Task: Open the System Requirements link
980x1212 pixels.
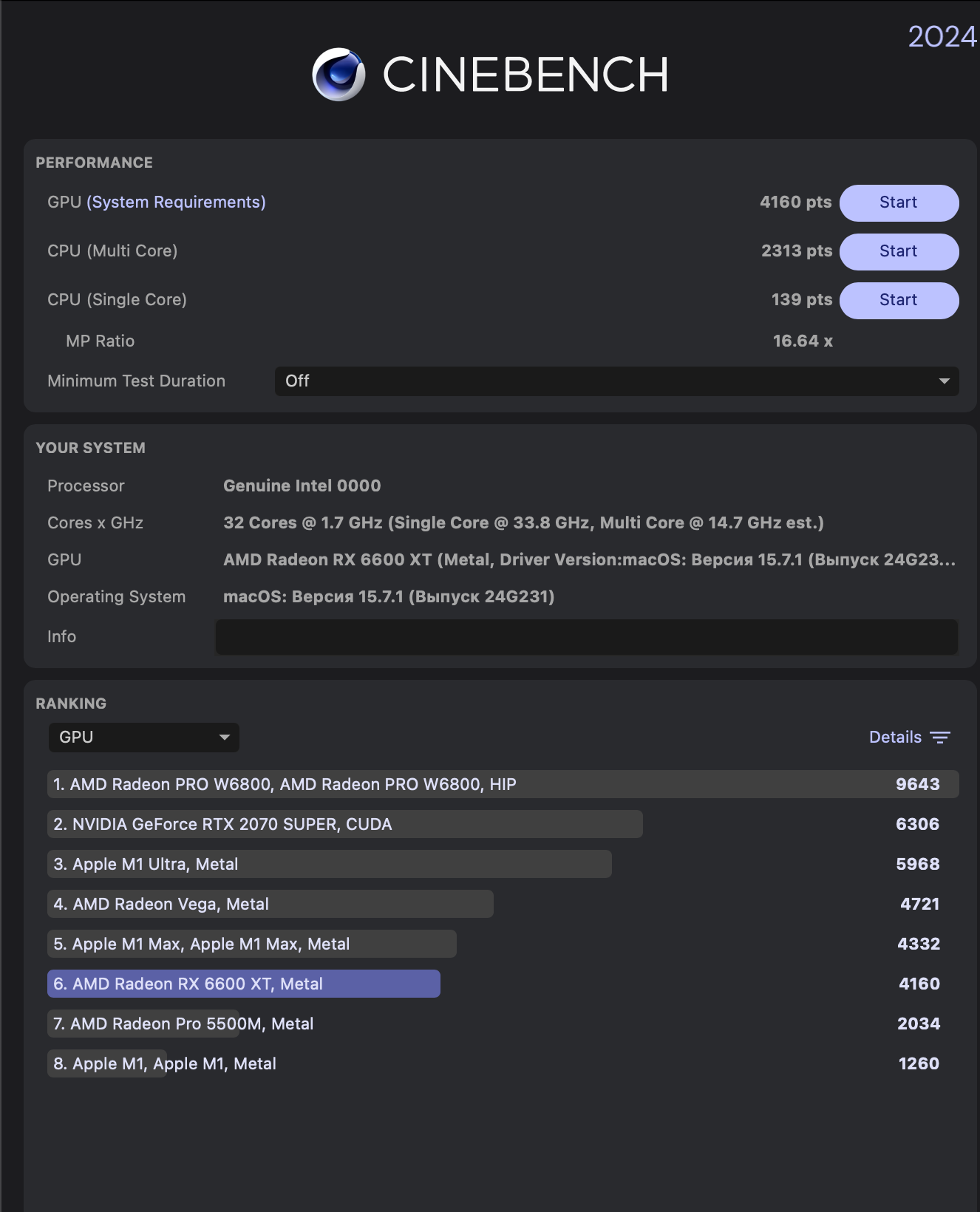Action: (176, 202)
